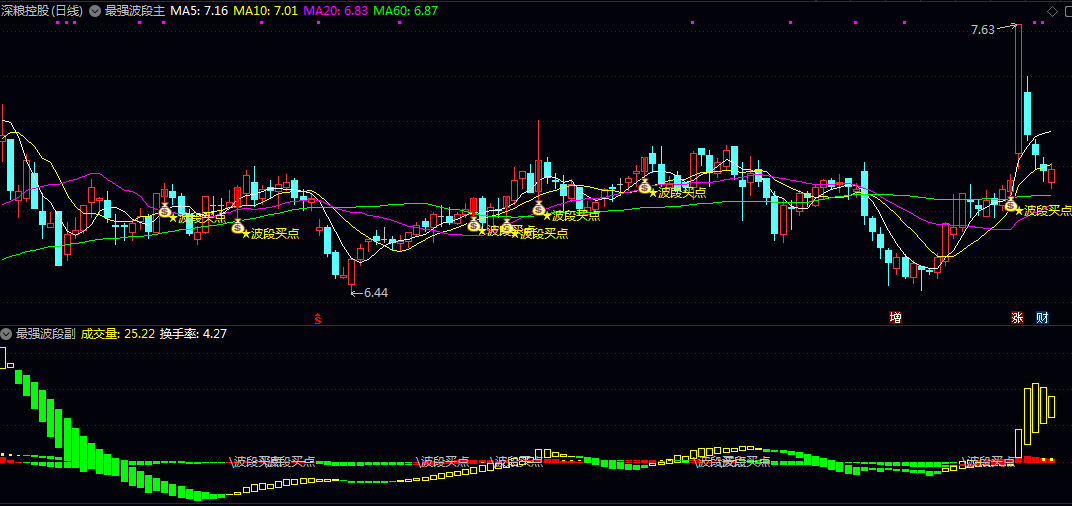Click the leftmost money-bag buy signal icon
This screenshot has width=1072, height=506.
point(165,211)
